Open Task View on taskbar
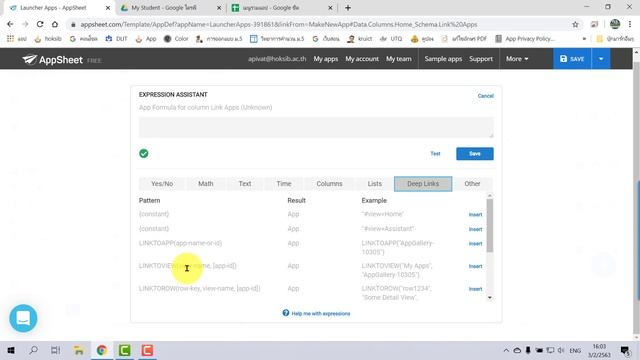Image resolution: width=640 pixels, height=360 pixels. click(x=56, y=350)
